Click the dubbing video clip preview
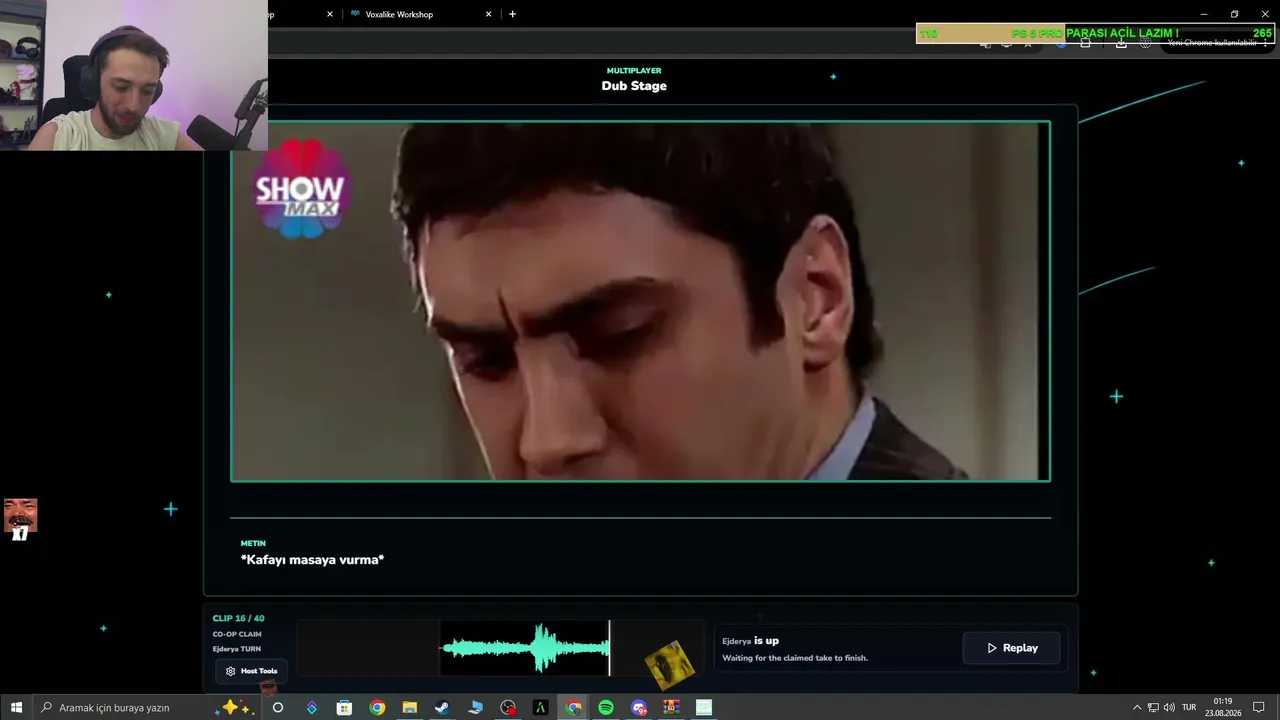1280x720 pixels. 640,301
